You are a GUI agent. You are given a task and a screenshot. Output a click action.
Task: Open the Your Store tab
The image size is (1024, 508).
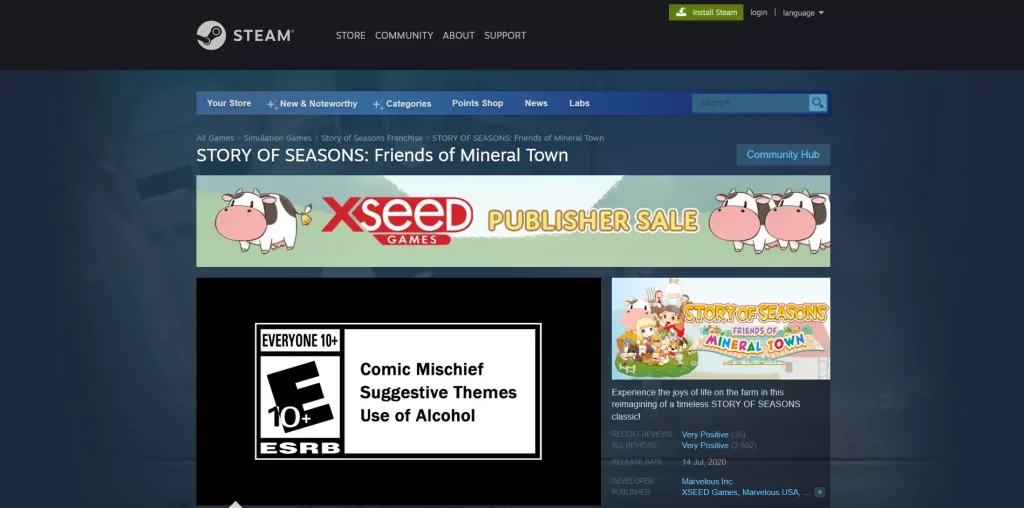tap(229, 103)
